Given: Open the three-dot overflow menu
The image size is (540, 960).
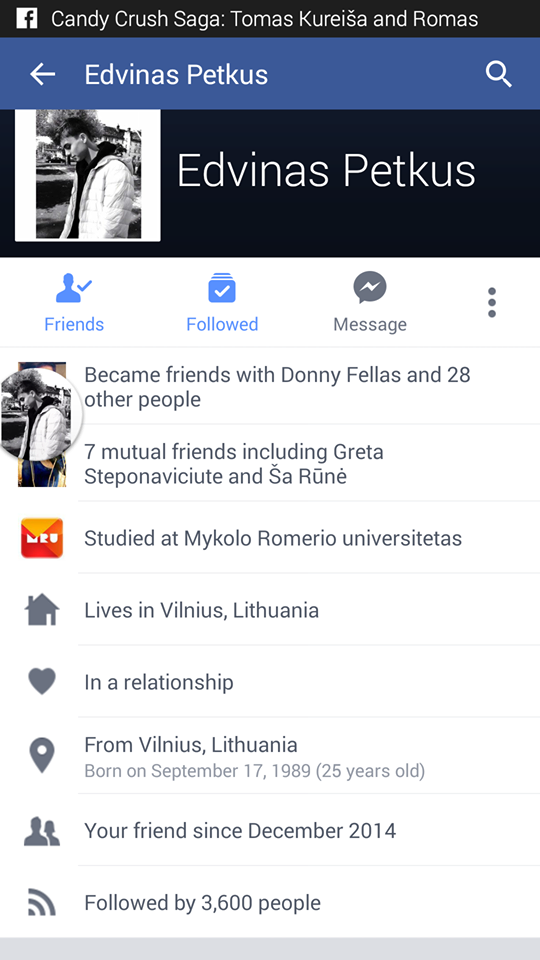Looking at the screenshot, I should 492,302.
